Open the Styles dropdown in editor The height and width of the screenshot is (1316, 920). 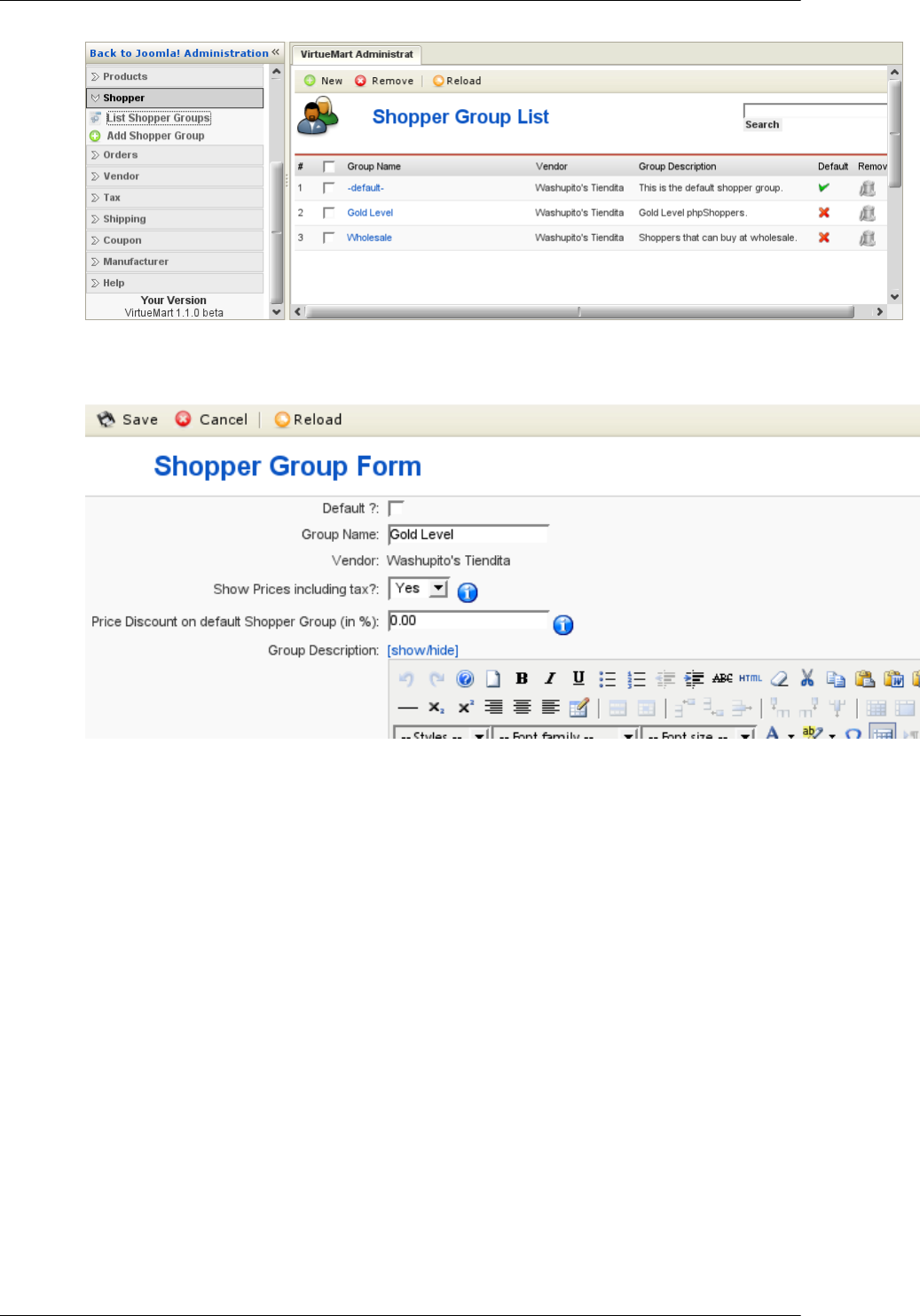coord(442,734)
